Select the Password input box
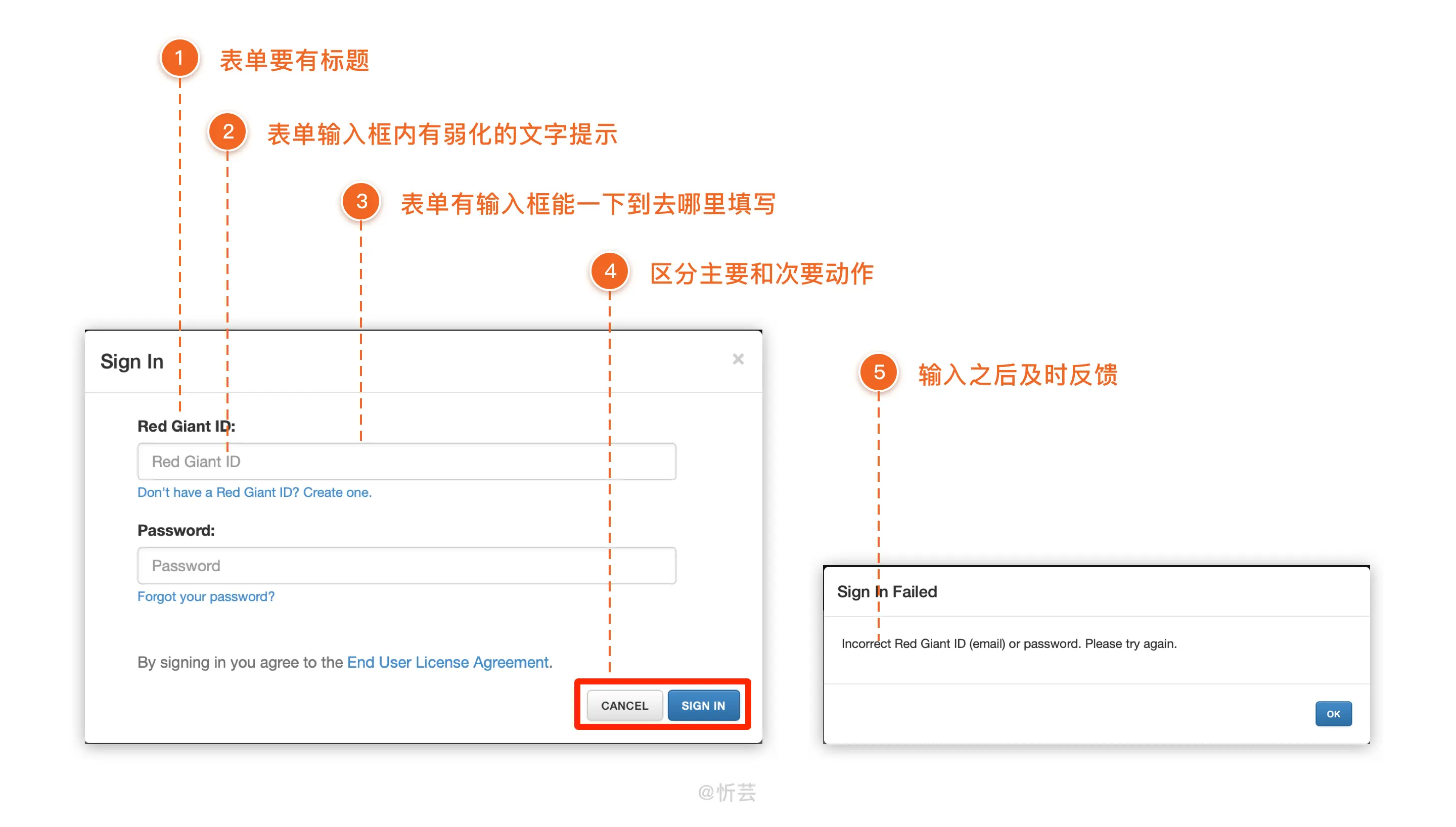The width and height of the screenshot is (1456, 827). pos(406,565)
